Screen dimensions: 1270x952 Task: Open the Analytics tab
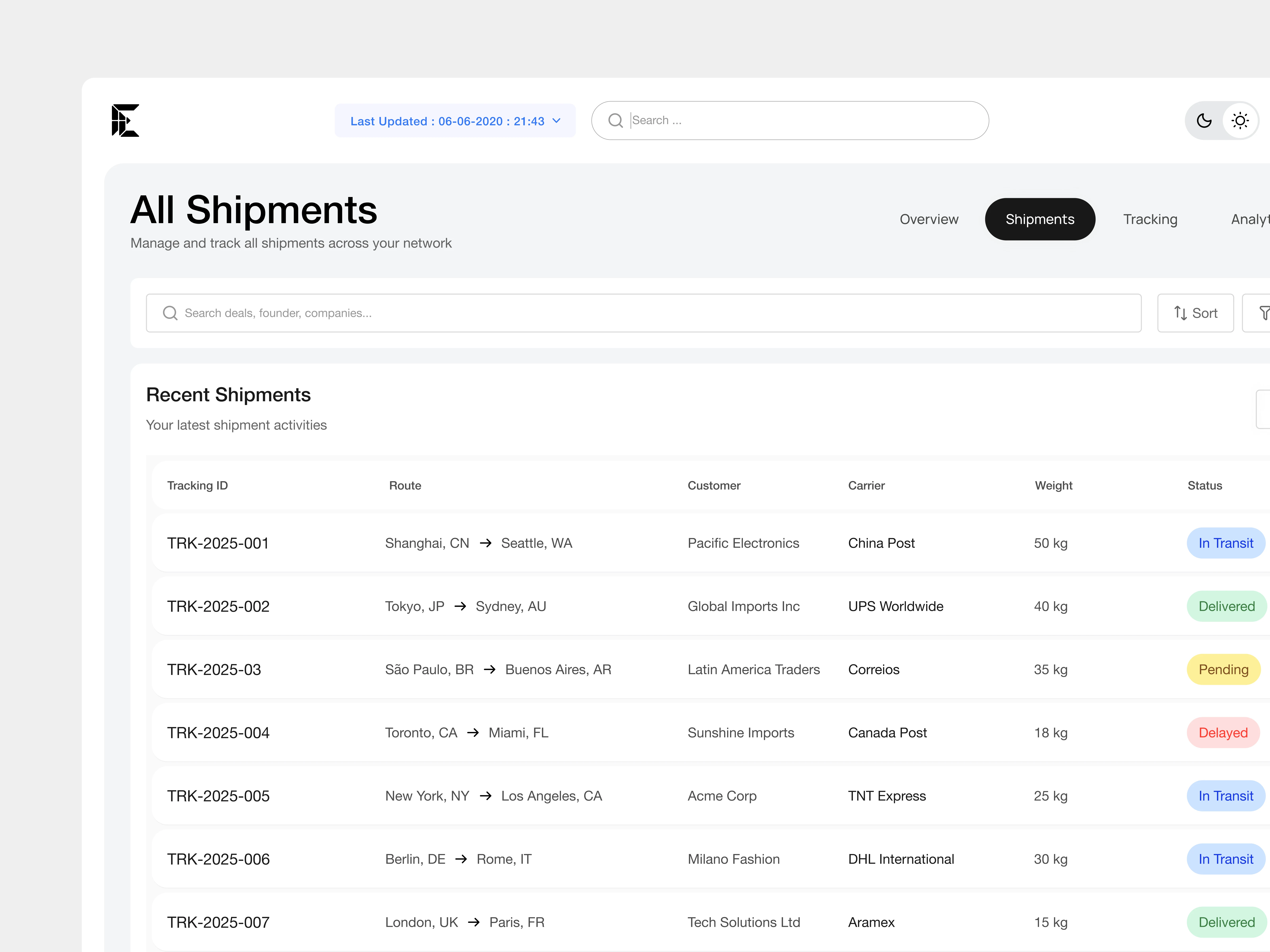[x=1250, y=219]
